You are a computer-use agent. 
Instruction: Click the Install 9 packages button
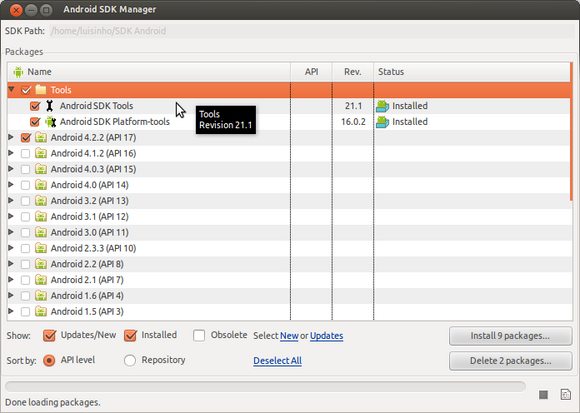pyautogui.click(x=510, y=336)
